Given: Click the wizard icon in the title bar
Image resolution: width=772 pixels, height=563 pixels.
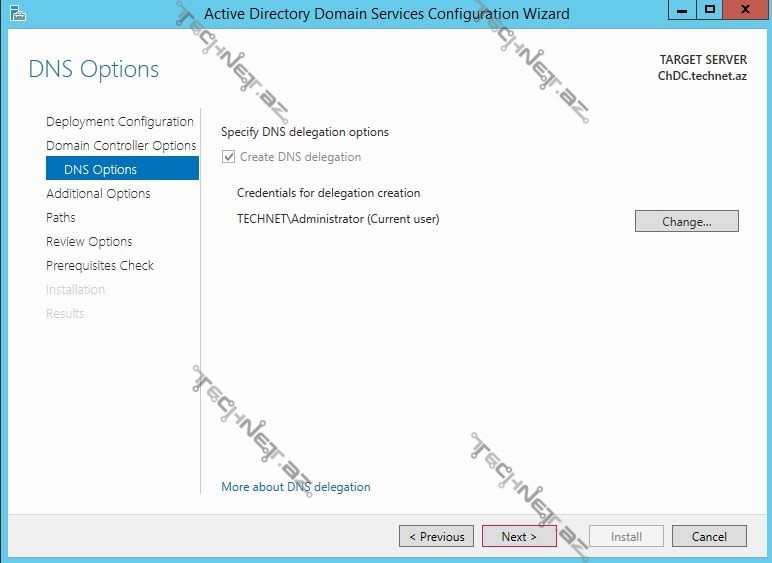Looking at the screenshot, I should pyautogui.click(x=17, y=13).
